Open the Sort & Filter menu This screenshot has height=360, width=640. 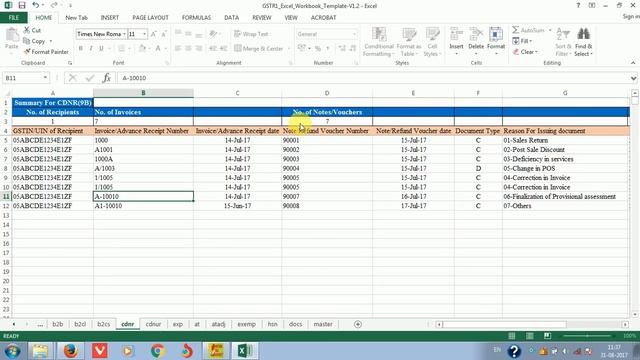[563, 42]
